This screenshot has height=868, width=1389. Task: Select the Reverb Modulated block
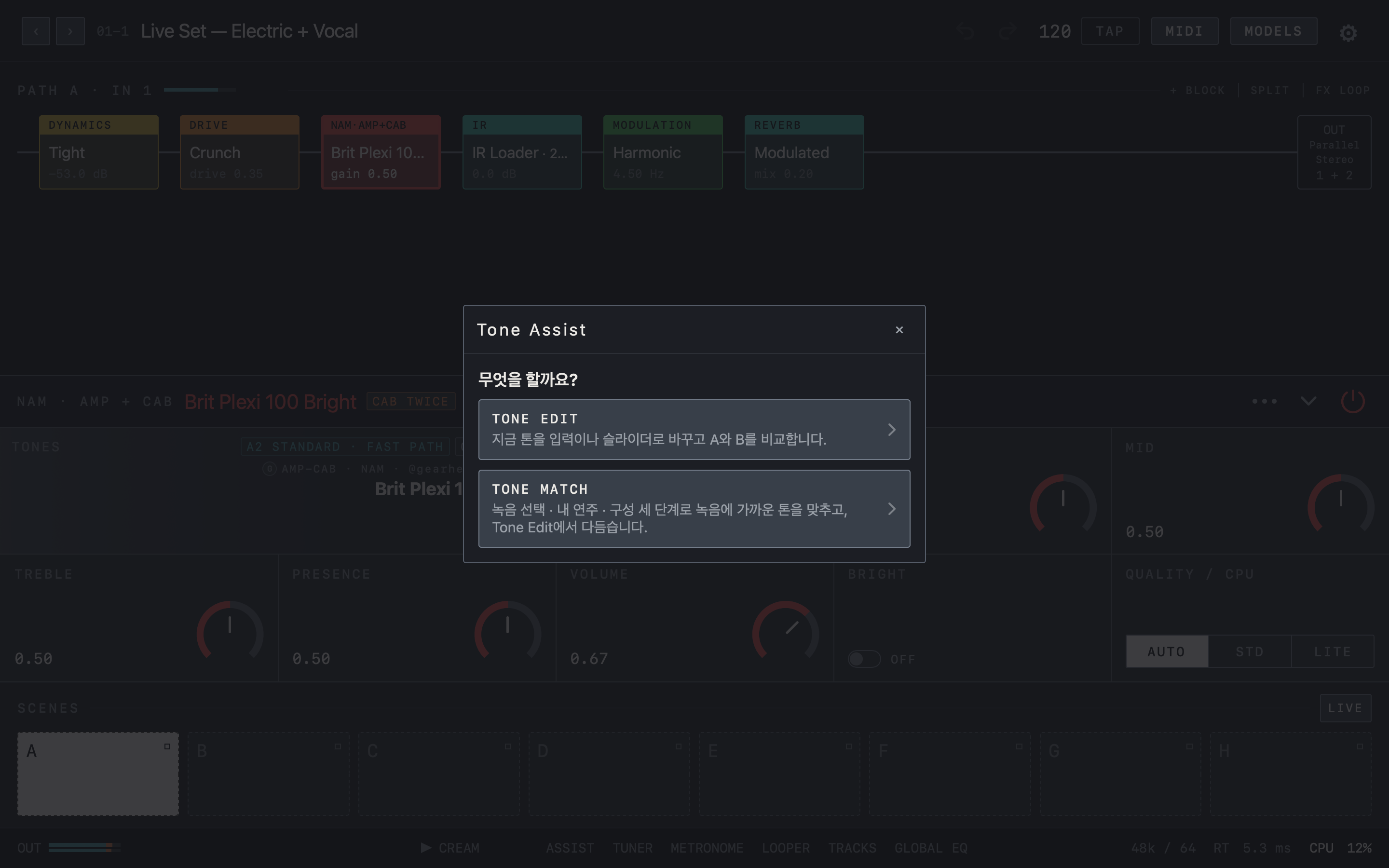804,152
